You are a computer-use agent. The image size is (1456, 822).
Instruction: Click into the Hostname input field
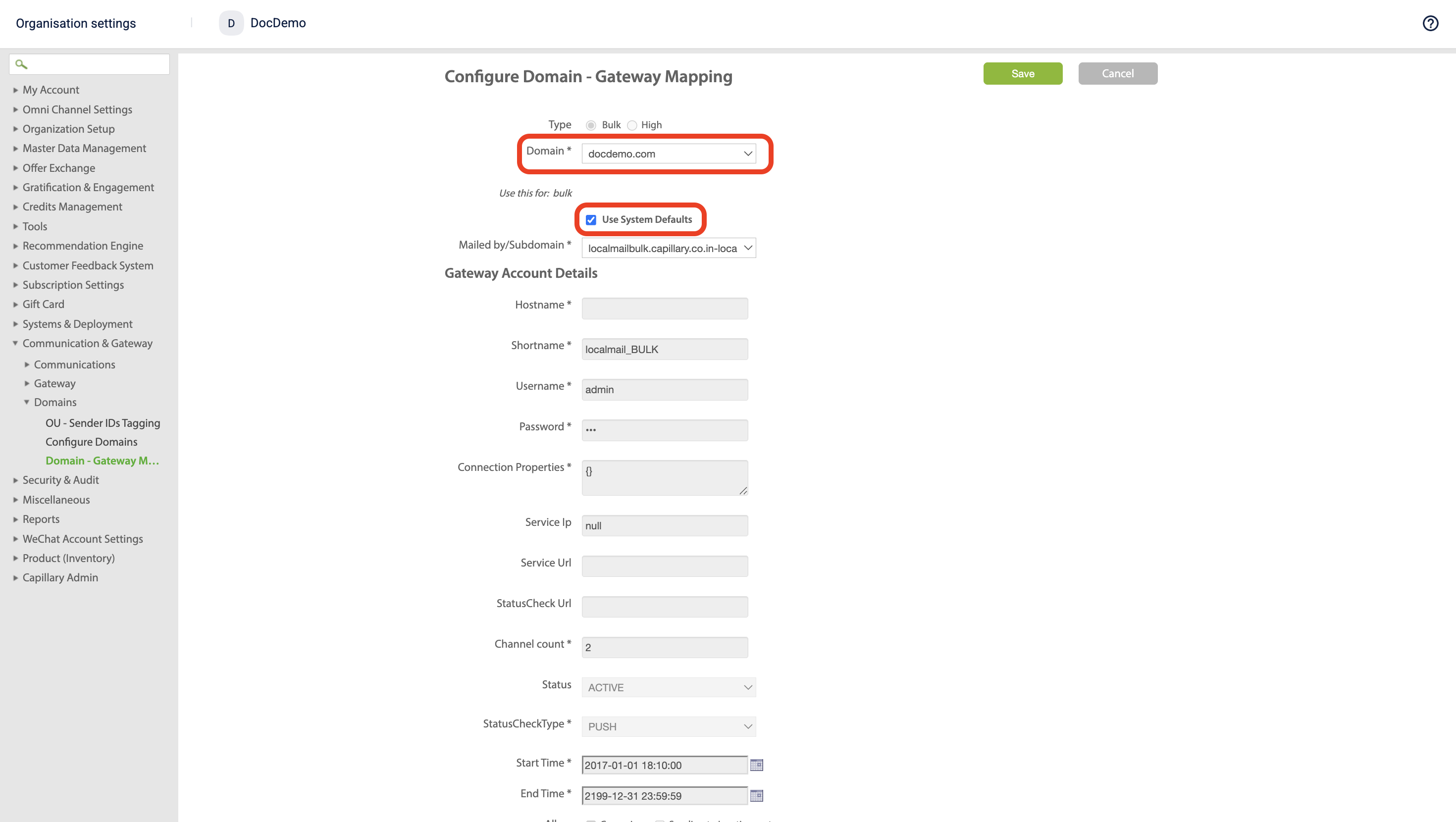664,308
